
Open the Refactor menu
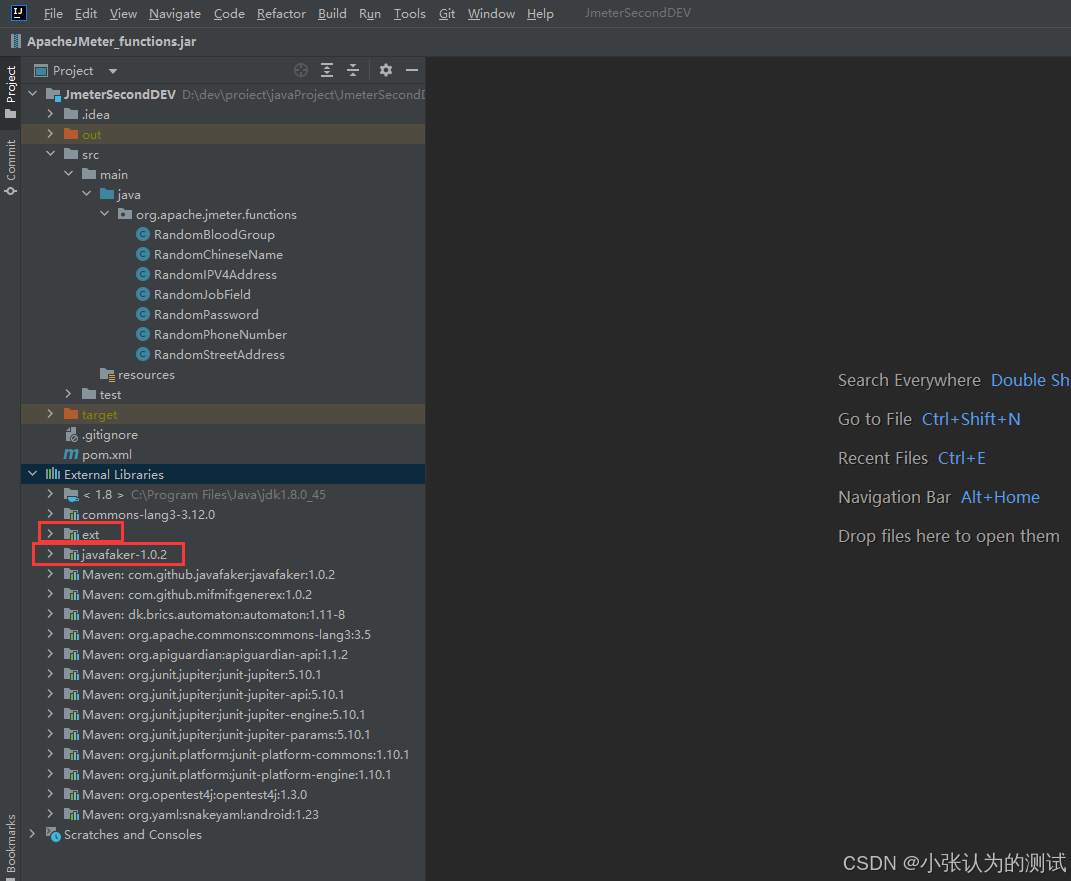pyautogui.click(x=281, y=14)
